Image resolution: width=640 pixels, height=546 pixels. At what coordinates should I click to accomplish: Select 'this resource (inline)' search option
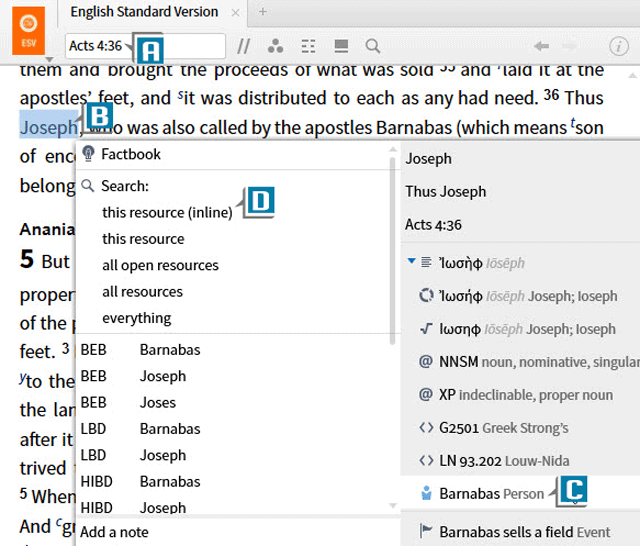coord(166,212)
